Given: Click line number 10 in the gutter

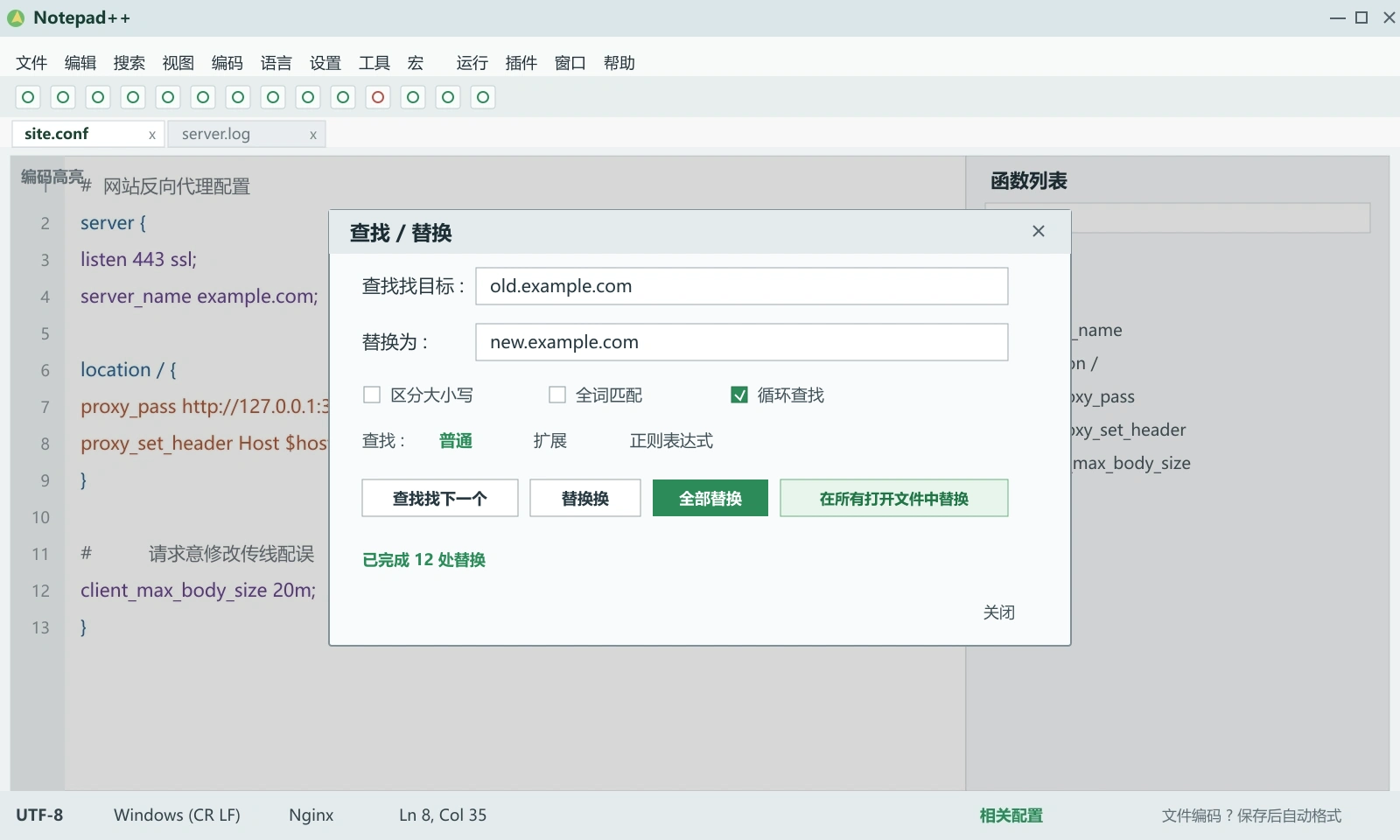Looking at the screenshot, I should coord(41,517).
